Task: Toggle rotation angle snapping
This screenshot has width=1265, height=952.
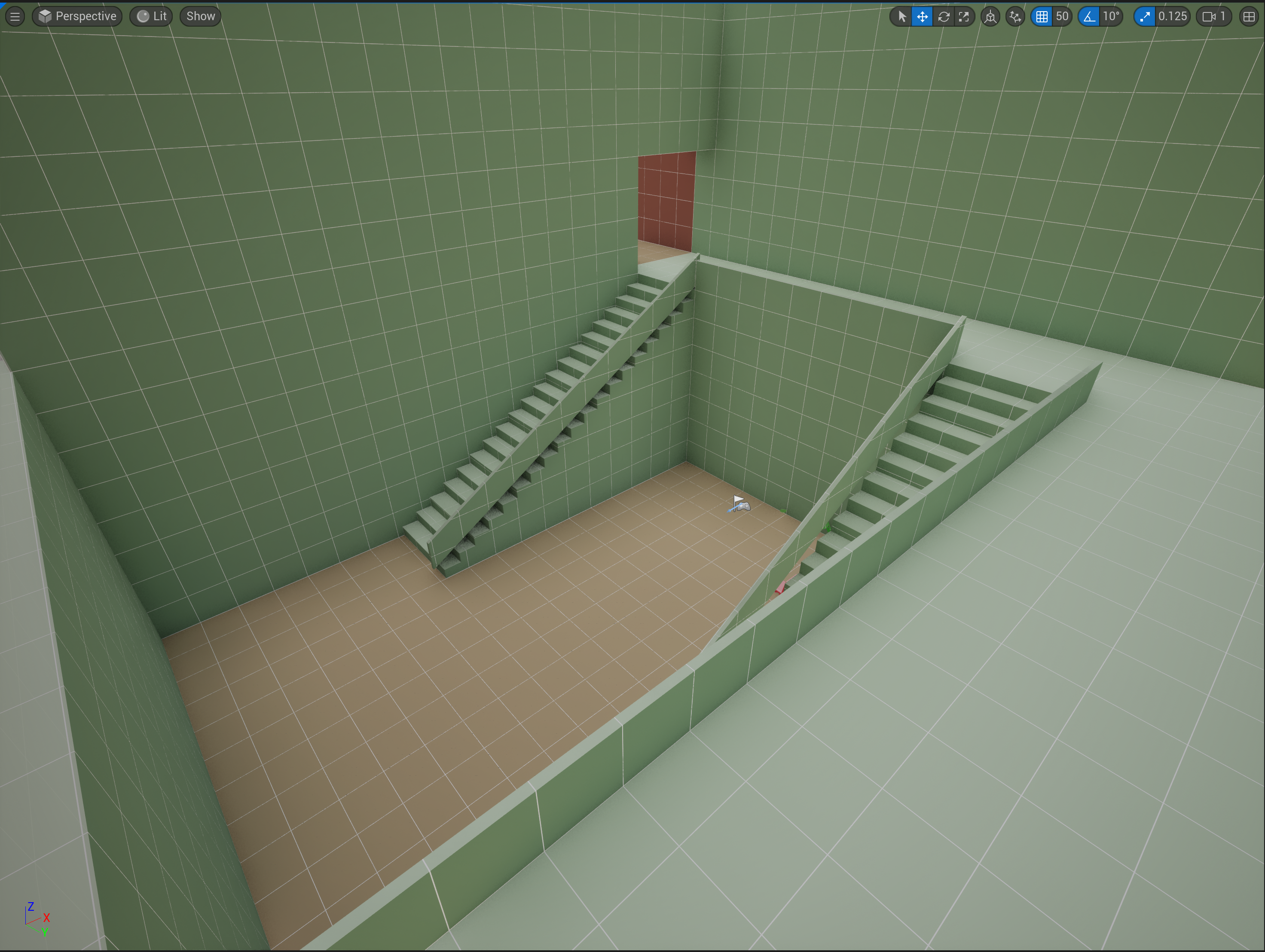Action: tap(1089, 17)
